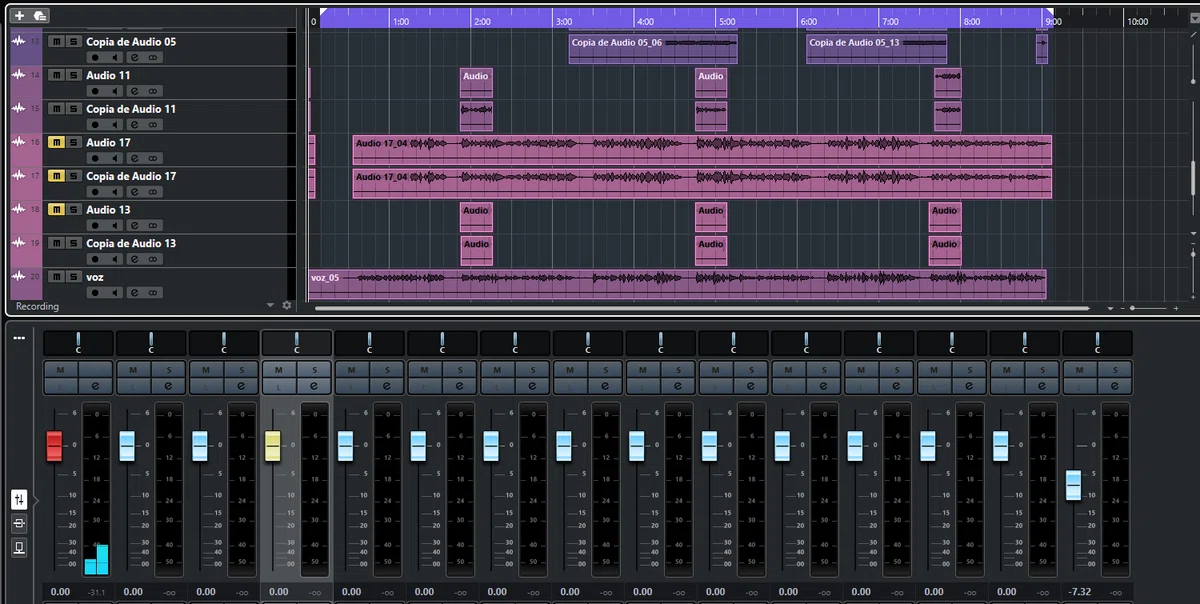Select the Copia de Audio 05_06 clip

pos(653,49)
